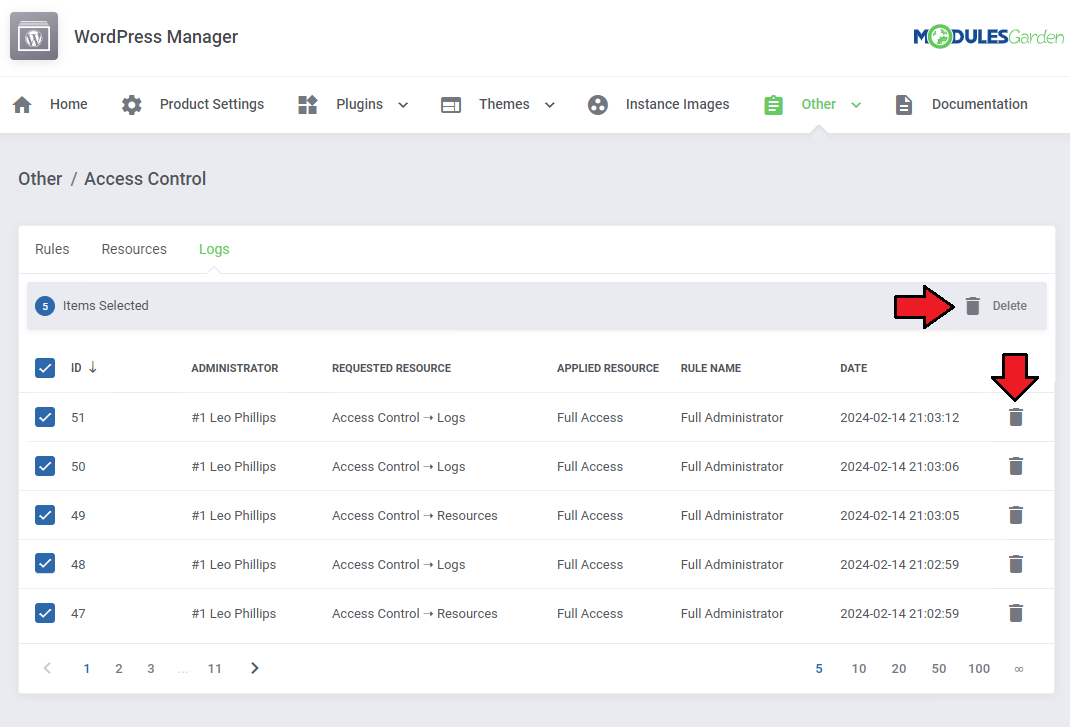Image resolution: width=1070 pixels, height=727 pixels.
Task: Delete log entry 48 with trash icon
Action: 1015,565
